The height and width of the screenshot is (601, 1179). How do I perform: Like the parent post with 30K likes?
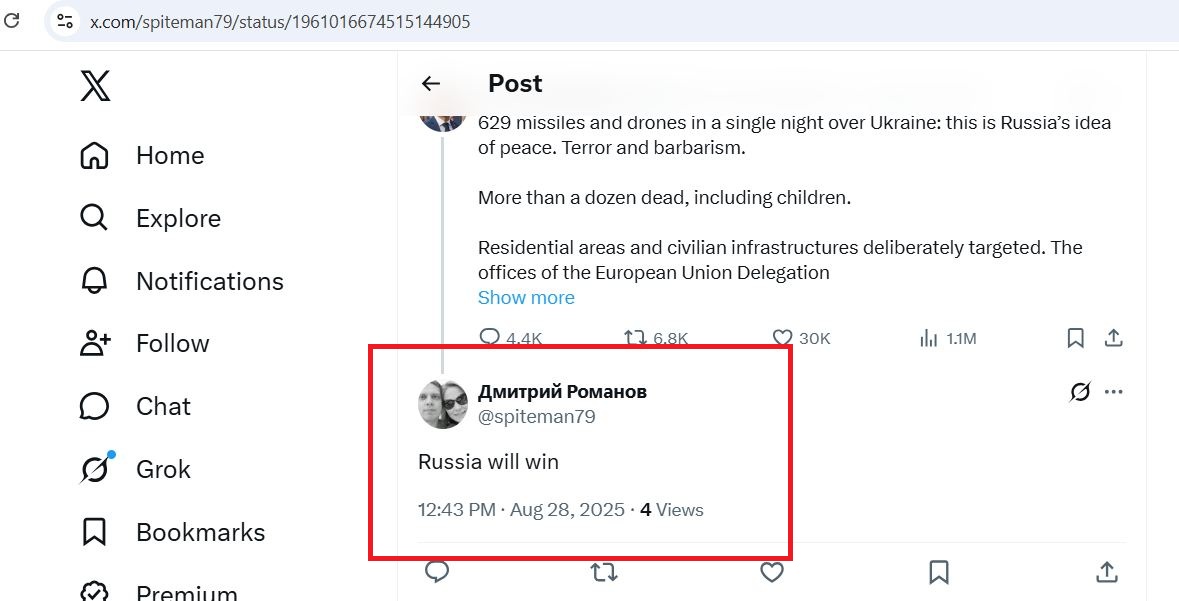802,338
